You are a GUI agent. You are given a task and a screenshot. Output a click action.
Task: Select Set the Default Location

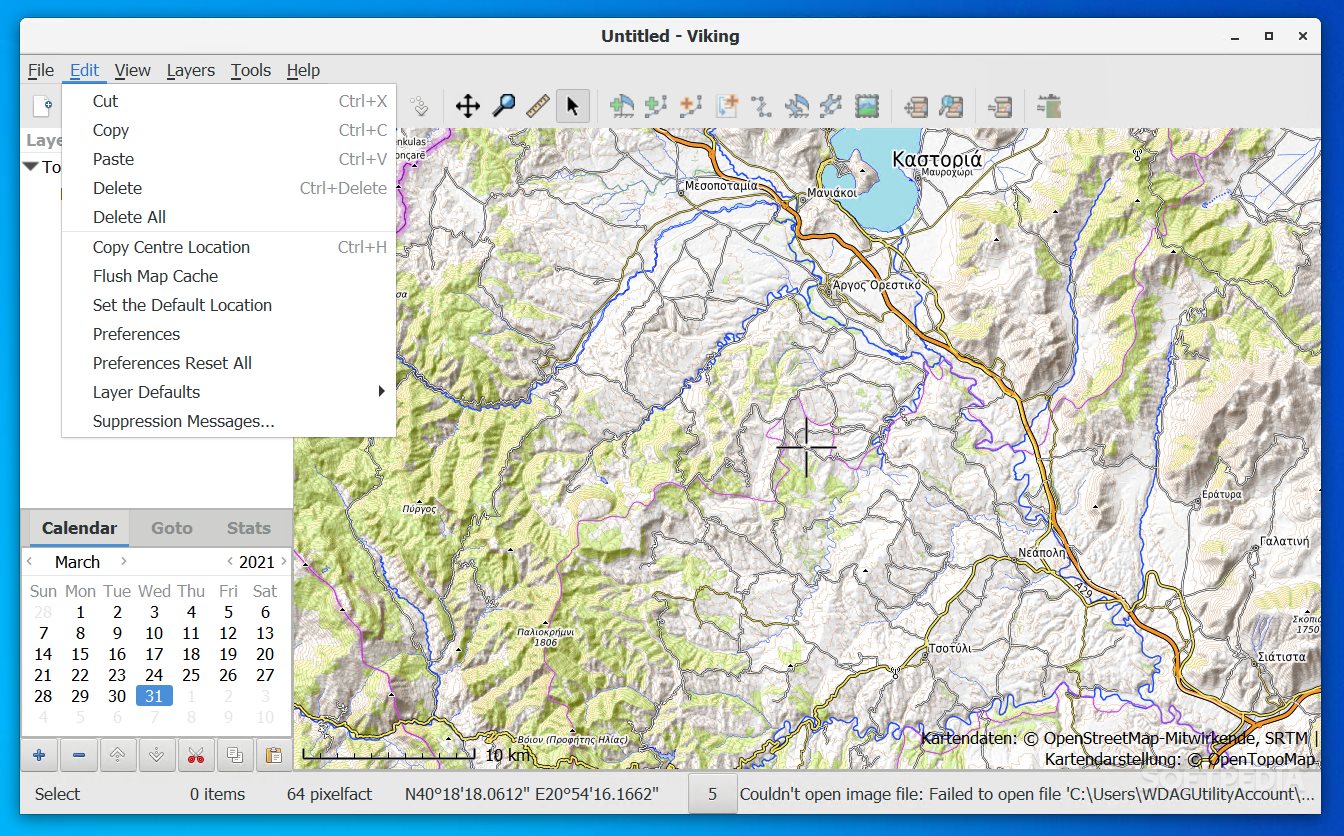click(x=229, y=305)
